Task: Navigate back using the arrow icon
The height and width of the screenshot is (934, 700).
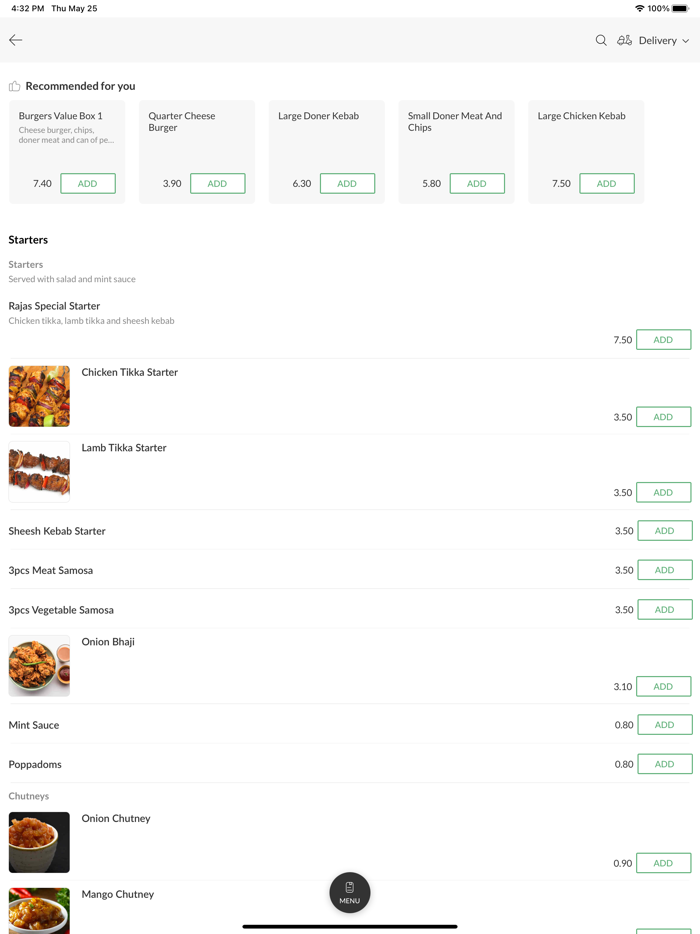Action: (15, 40)
